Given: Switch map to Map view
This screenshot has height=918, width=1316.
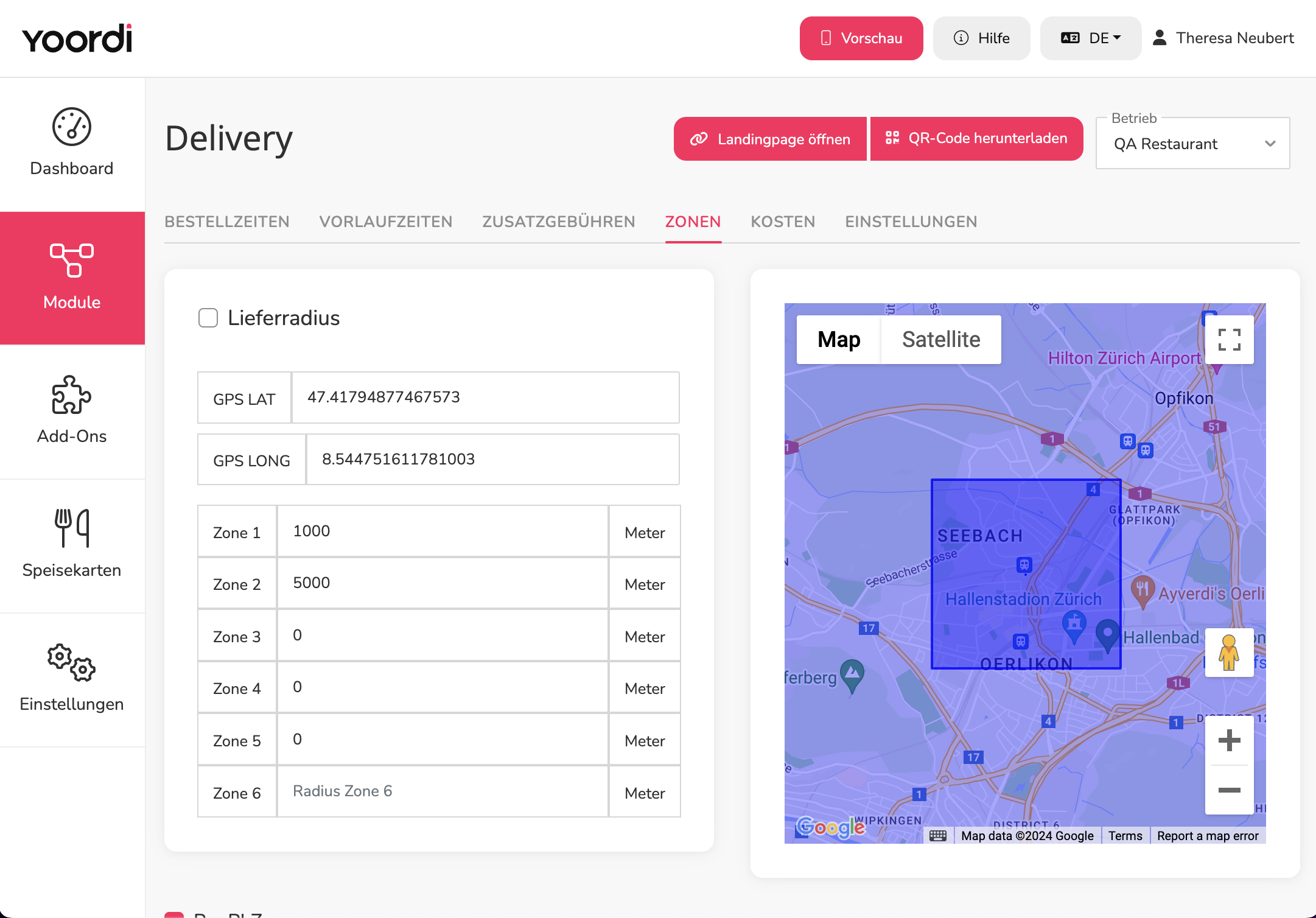Looking at the screenshot, I should (x=839, y=340).
